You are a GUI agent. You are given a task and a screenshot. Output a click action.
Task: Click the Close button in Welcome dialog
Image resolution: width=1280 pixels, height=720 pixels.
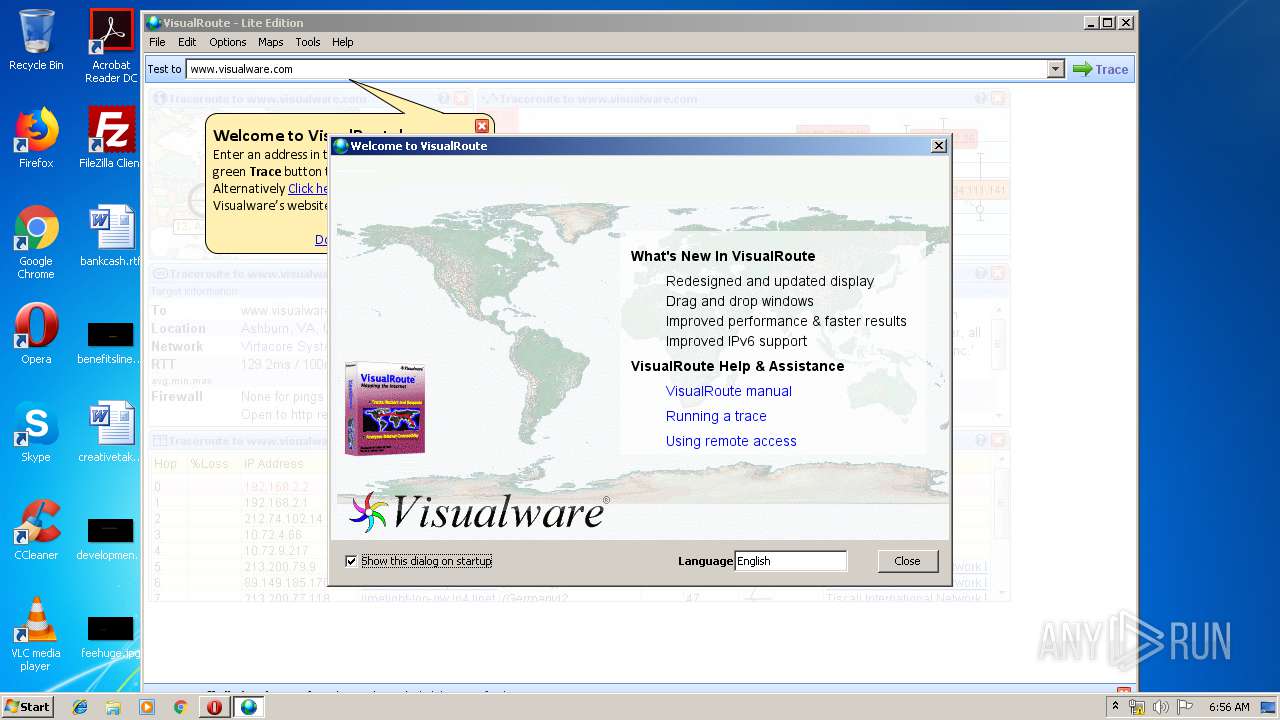(907, 561)
